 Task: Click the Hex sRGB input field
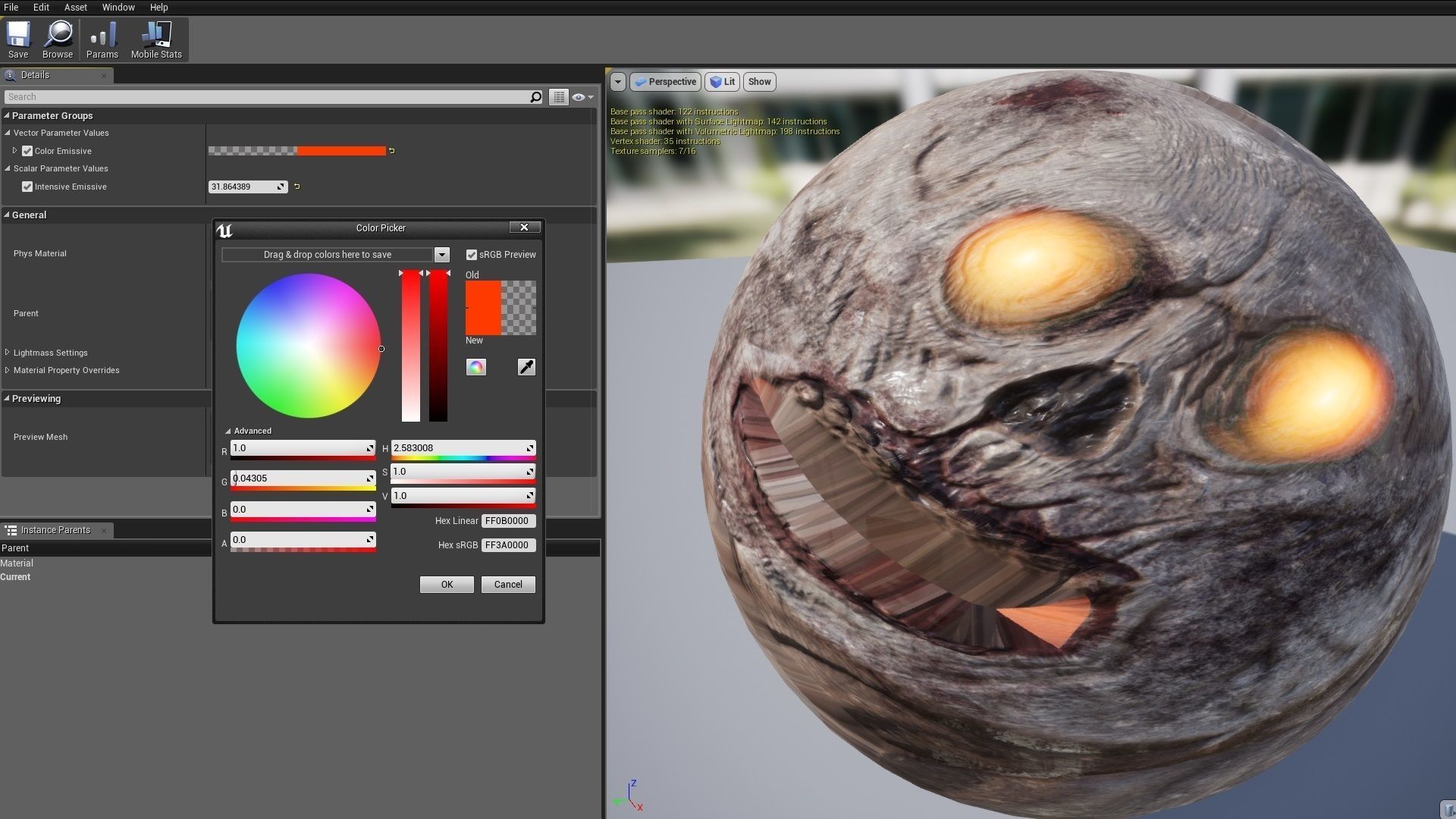tap(508, 545)
